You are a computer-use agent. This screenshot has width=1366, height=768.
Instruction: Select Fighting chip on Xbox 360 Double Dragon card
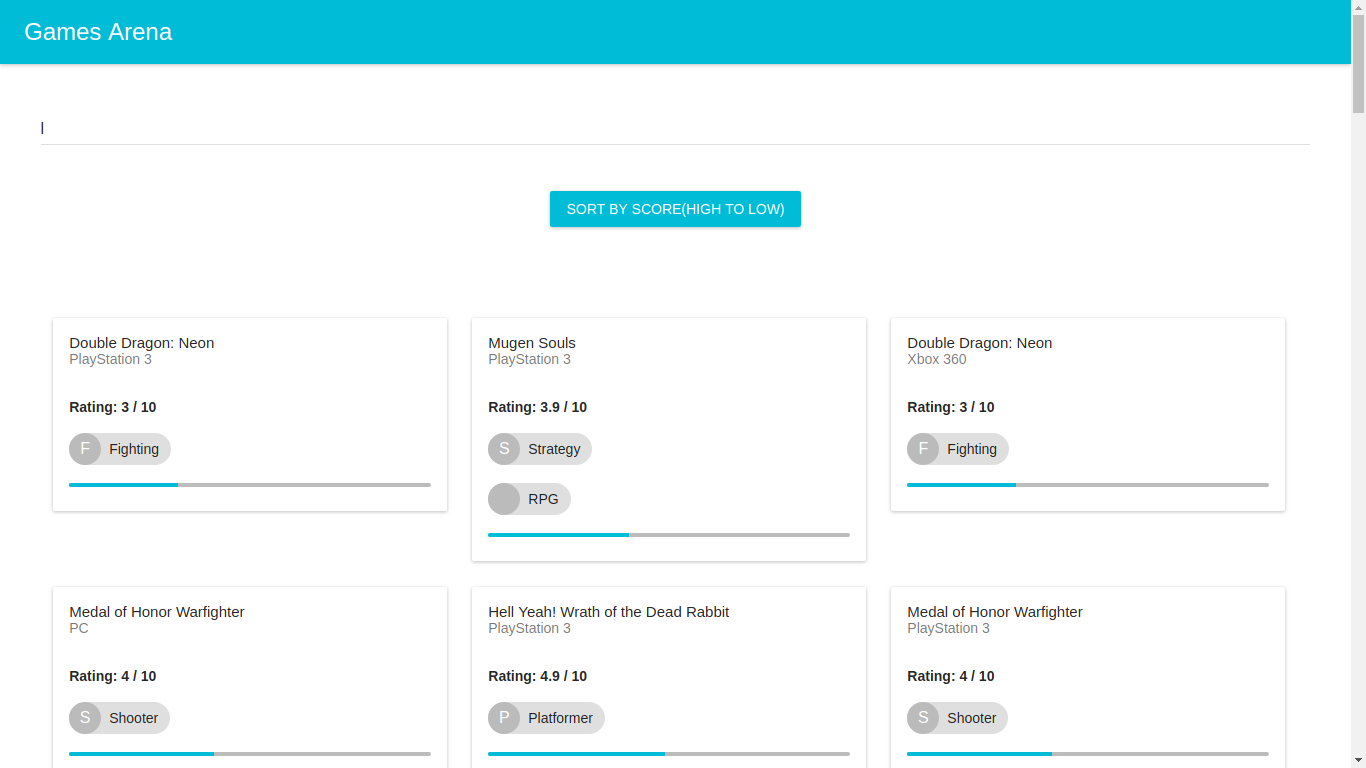tap(958, 449)
